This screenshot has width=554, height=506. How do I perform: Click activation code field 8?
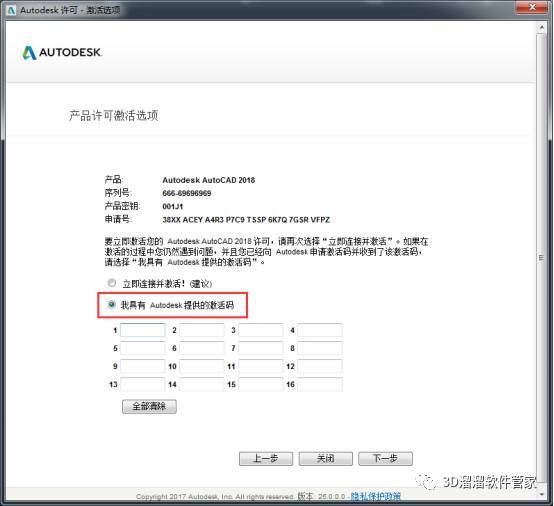click(320, 348)
